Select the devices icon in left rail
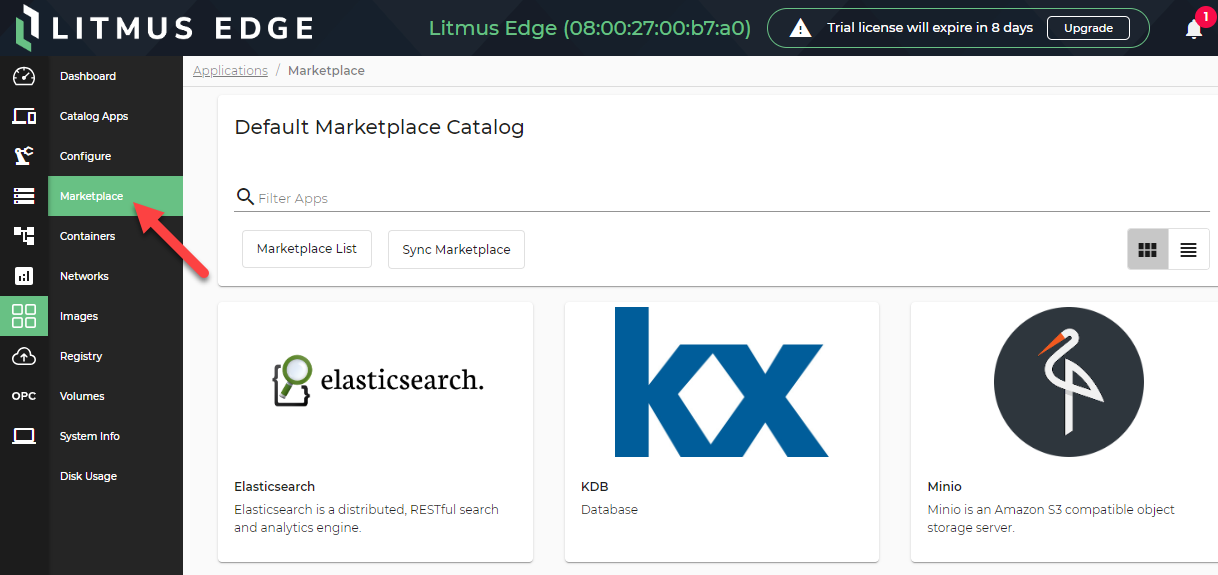This screenshot has height=575, width=1218. (24, 116)
